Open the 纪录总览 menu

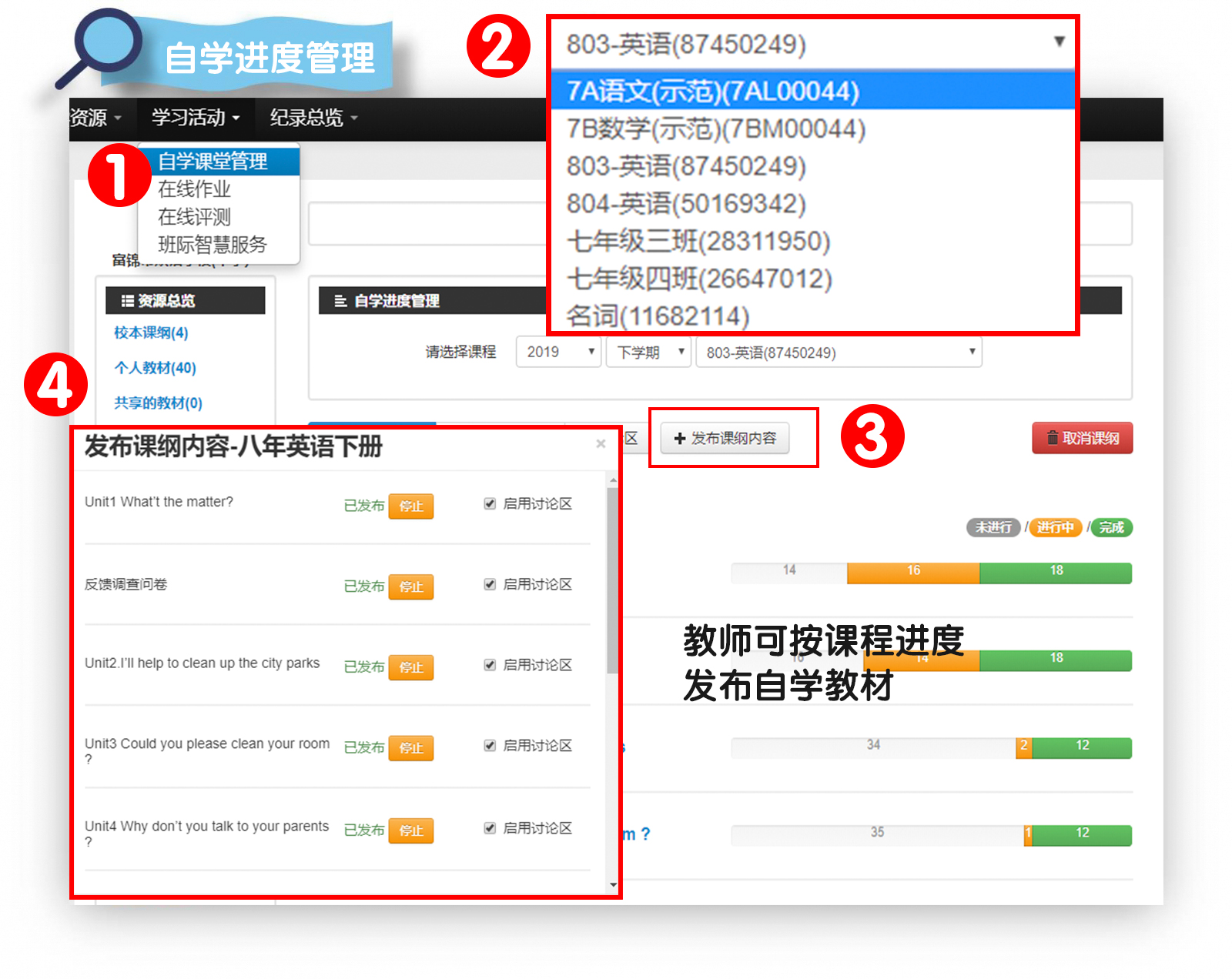pyautogui.click(x=313, y=118)
